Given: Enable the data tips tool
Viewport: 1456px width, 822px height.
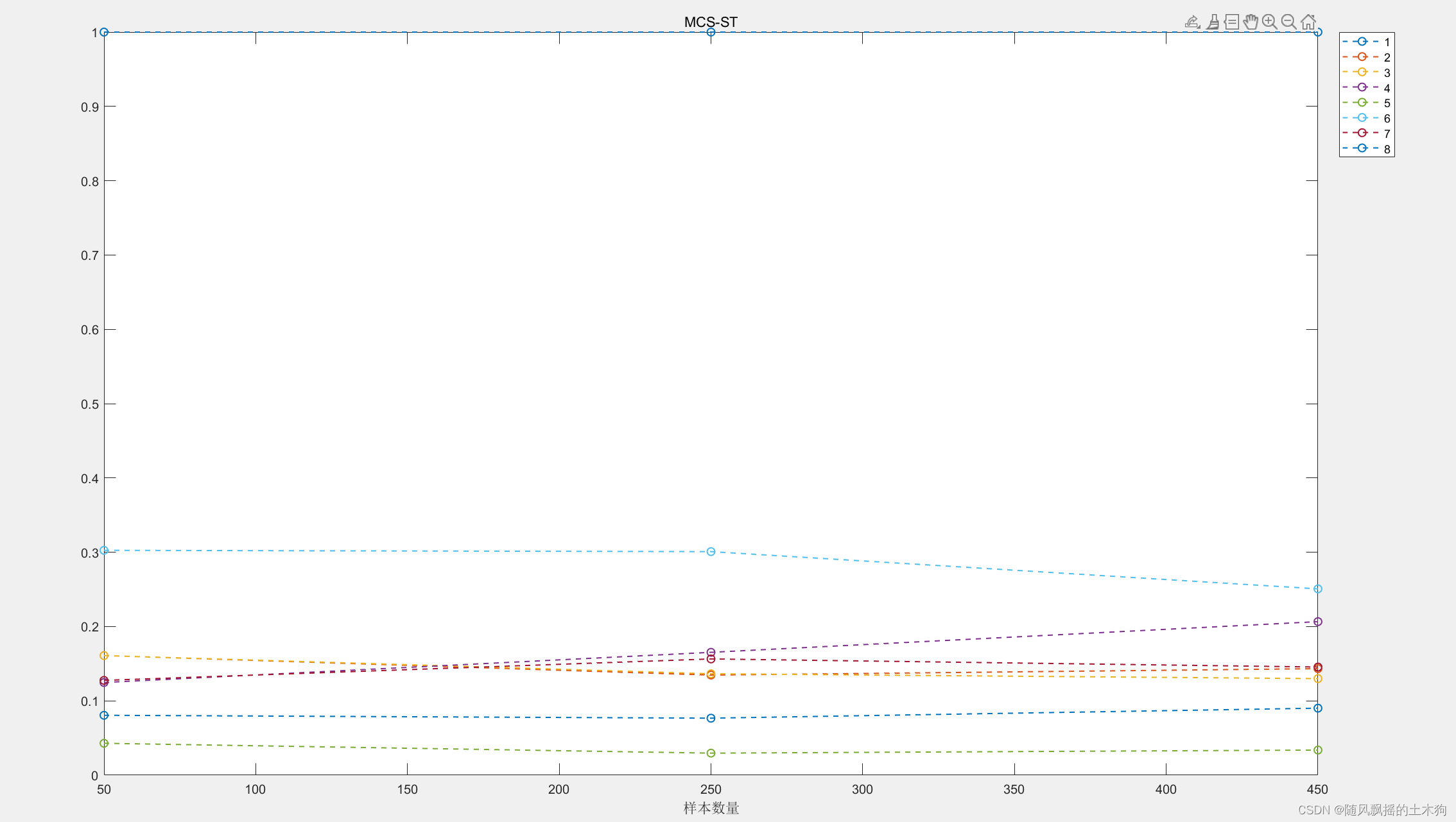Looking at the screenshot, I should pyautogui.click(x=1231, y=22).
